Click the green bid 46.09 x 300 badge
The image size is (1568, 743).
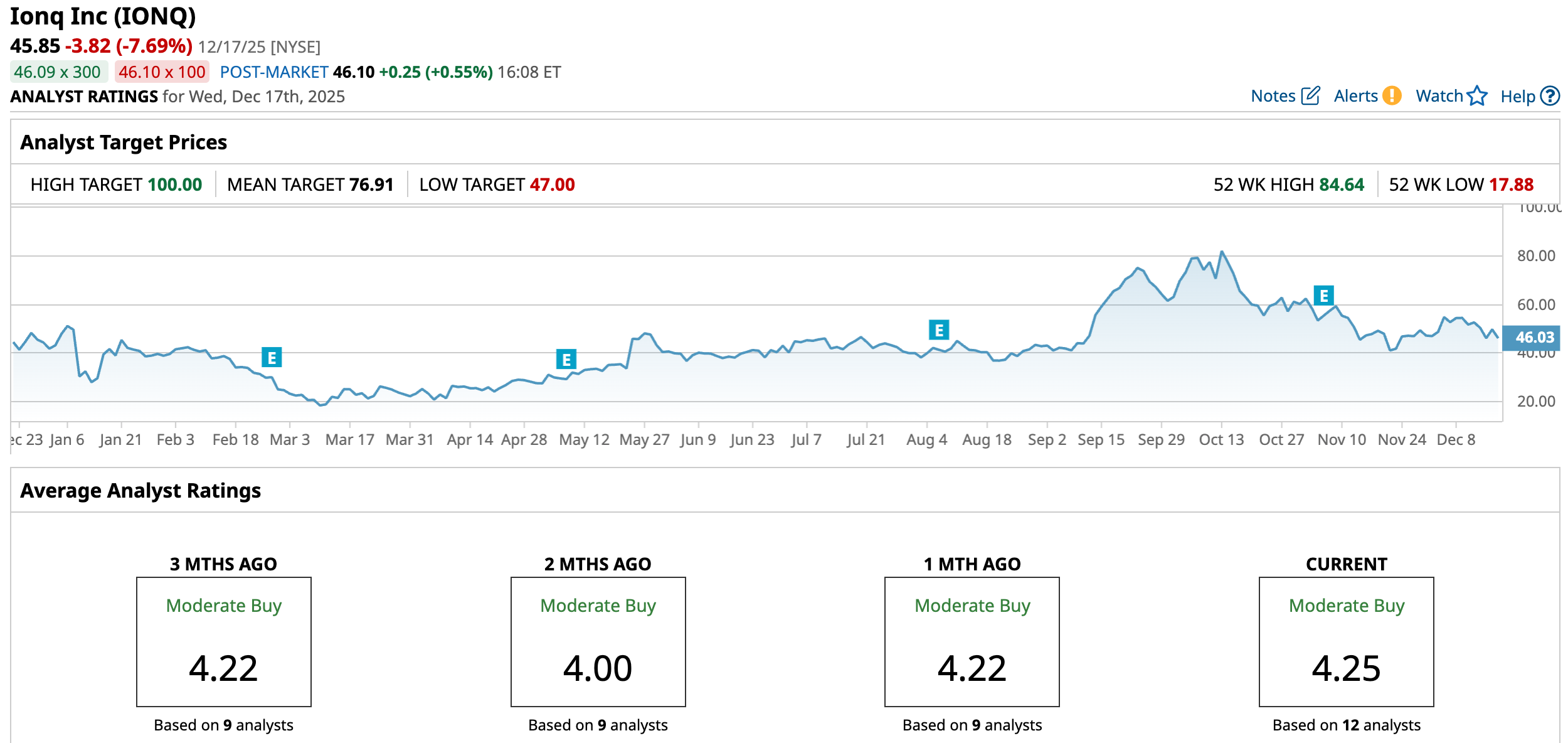58,72
